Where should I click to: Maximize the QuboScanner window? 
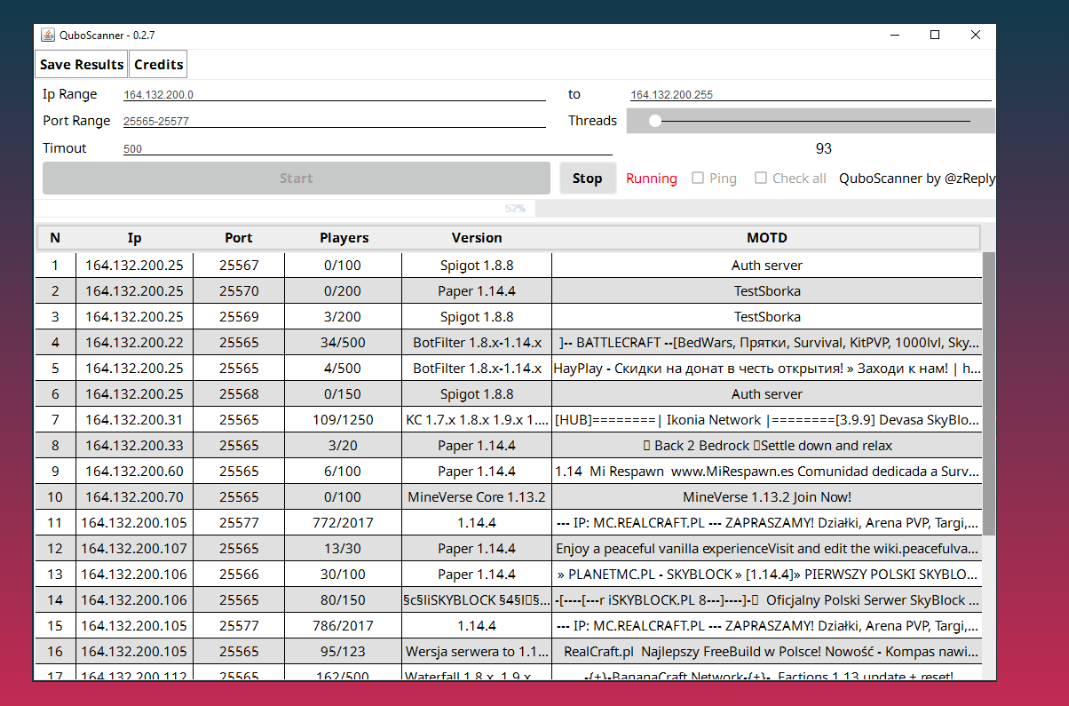(935, 35)
